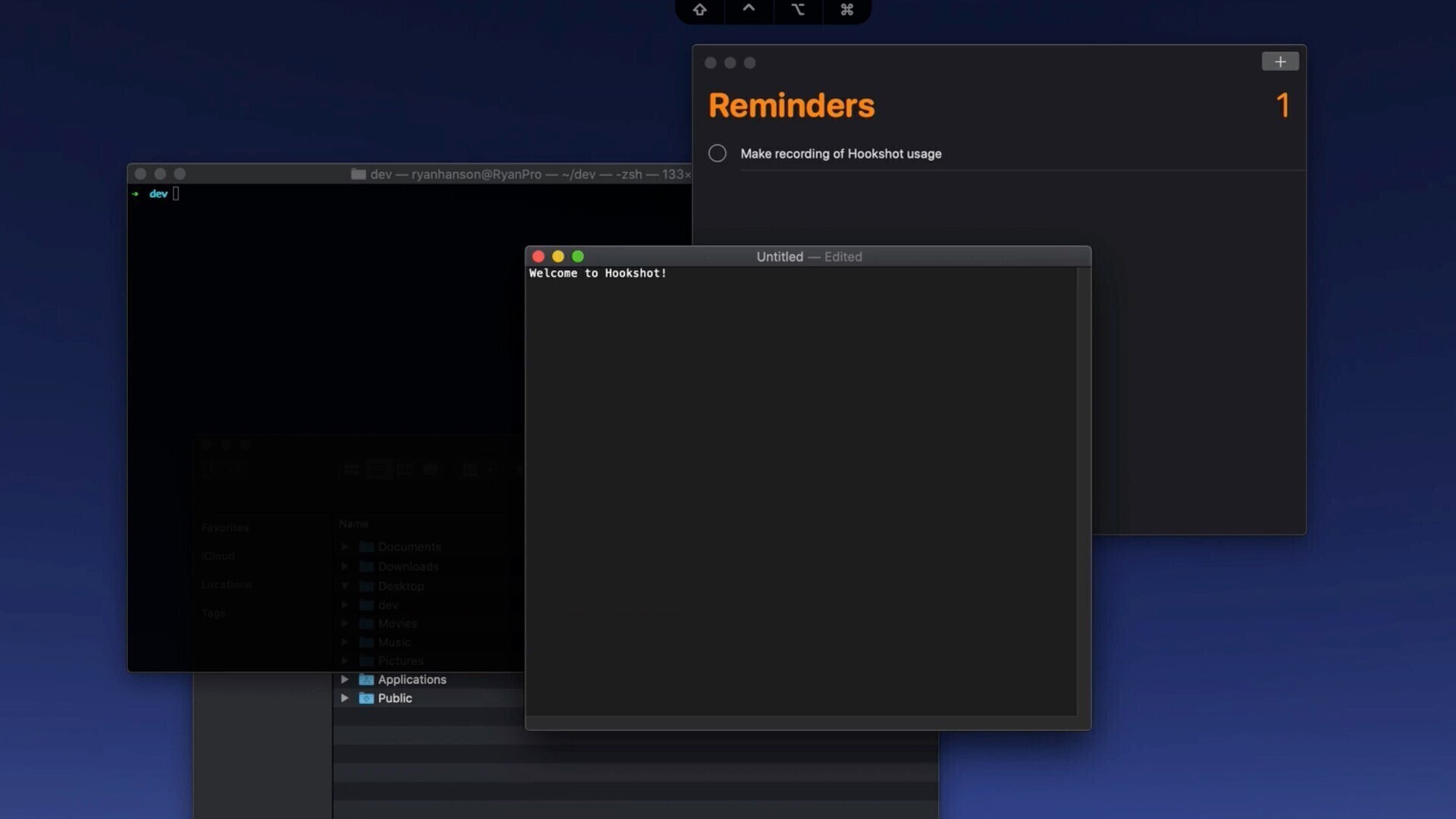This screenshot has width=1456, height=819.
Task: Switch to gallery view in Finder
Action: 431,469
